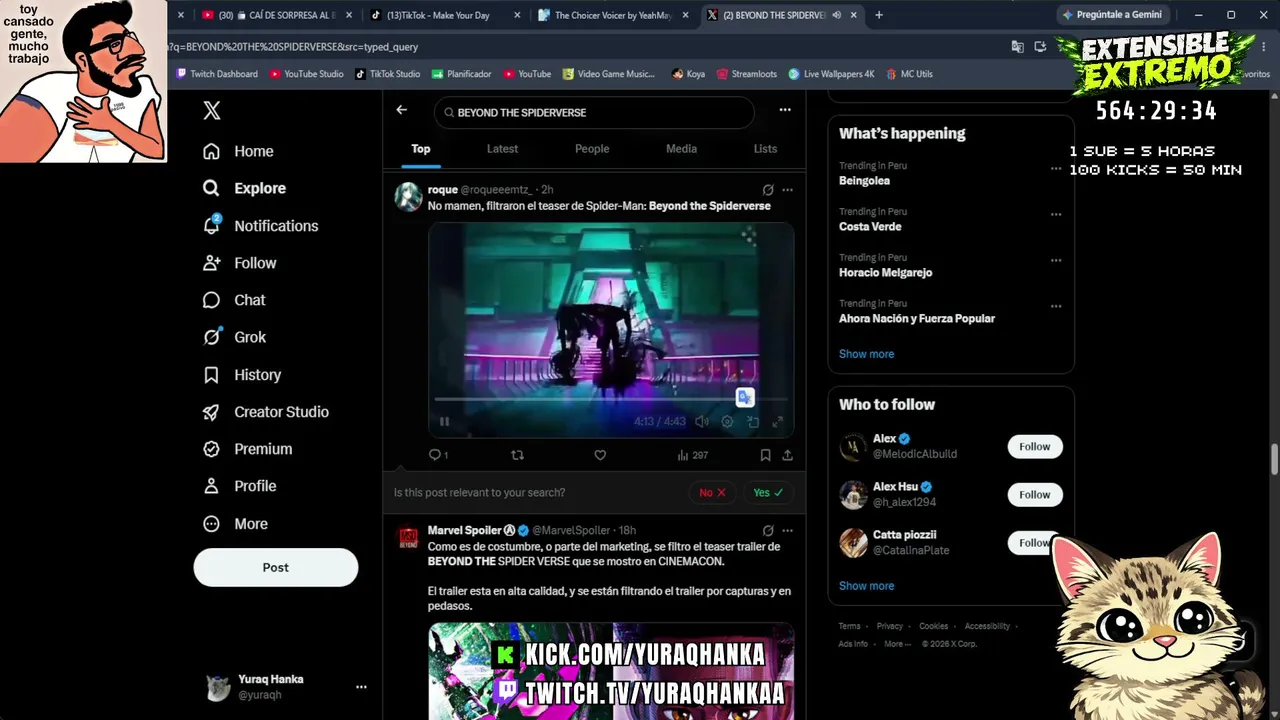
Task: Show more trending topics
Action: click(867, 354)
